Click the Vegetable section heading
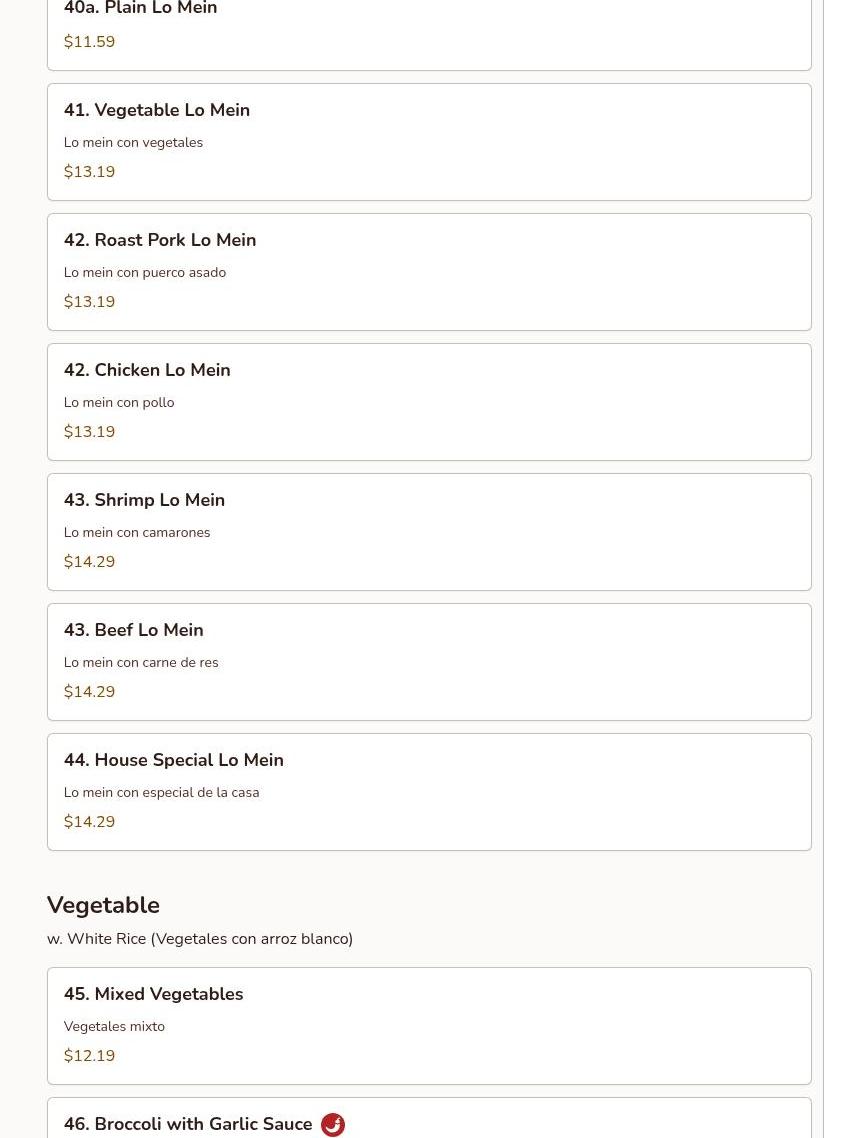Screen dimensions: 844x1138 click(x=103, y=905)
